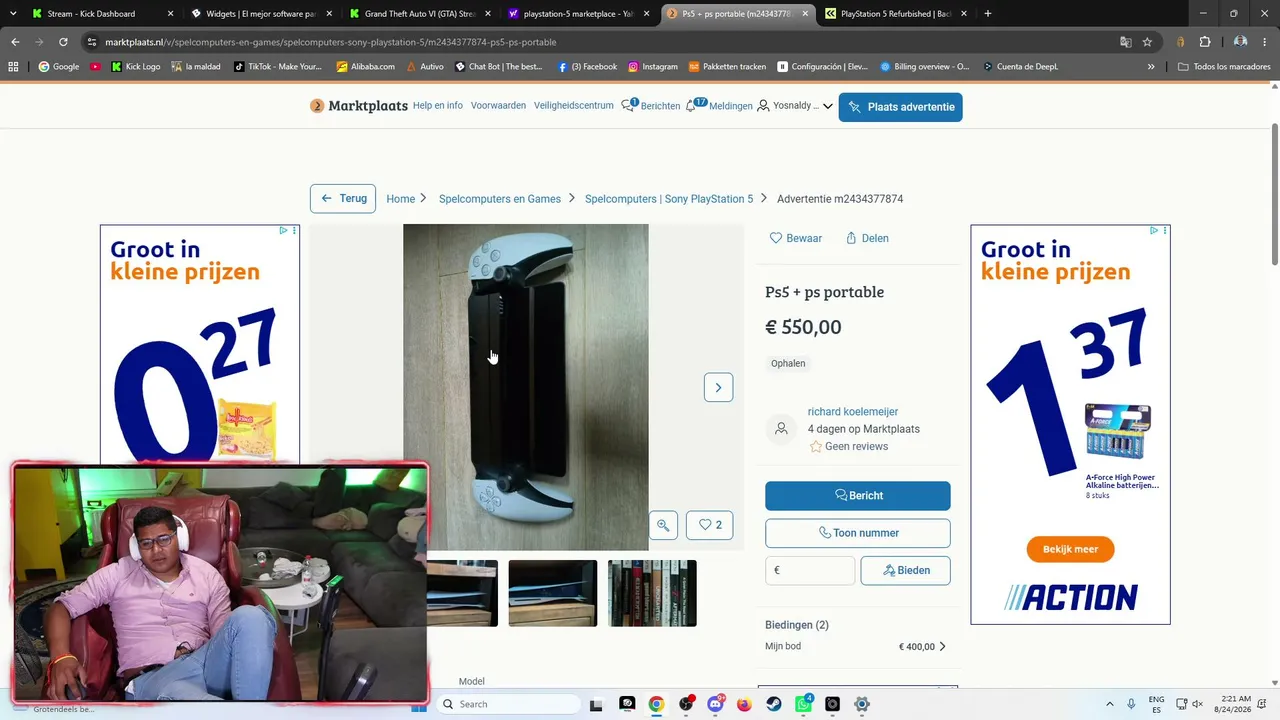The height and width of the screenshot is (720, 1280).
Task: Open the Help en info link
Action: click(438, 106)
